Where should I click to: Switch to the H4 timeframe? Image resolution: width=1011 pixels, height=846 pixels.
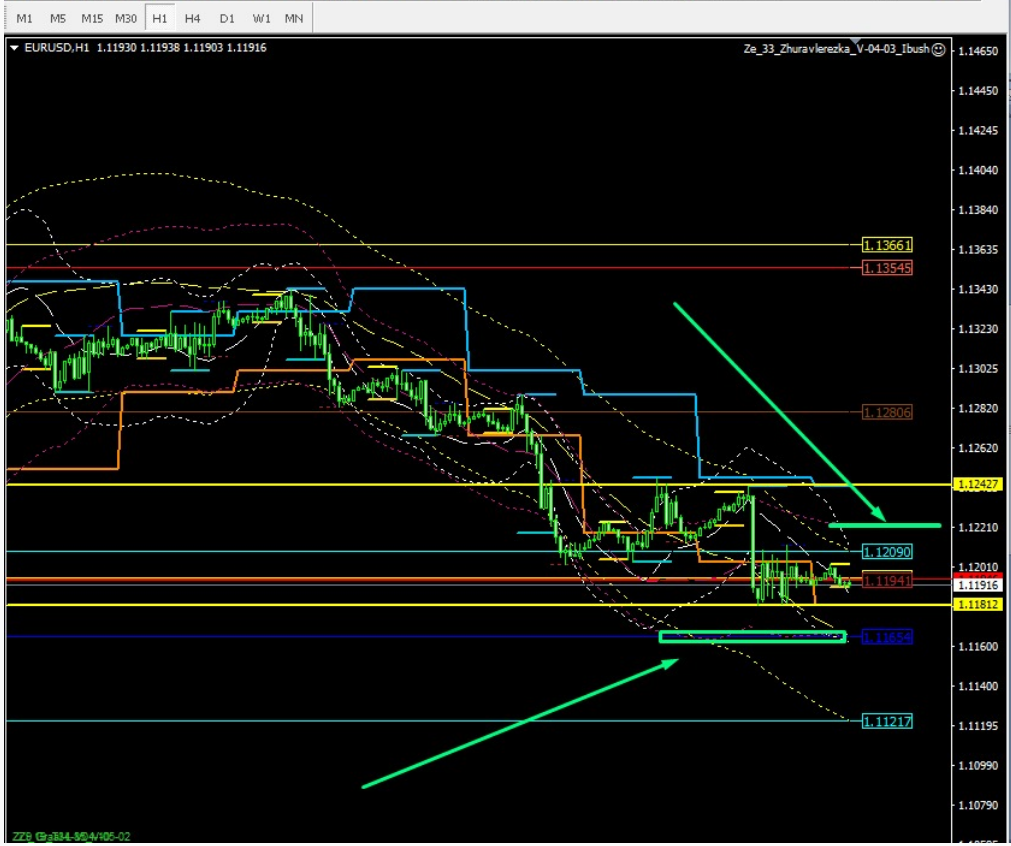(x=192, y=18)
